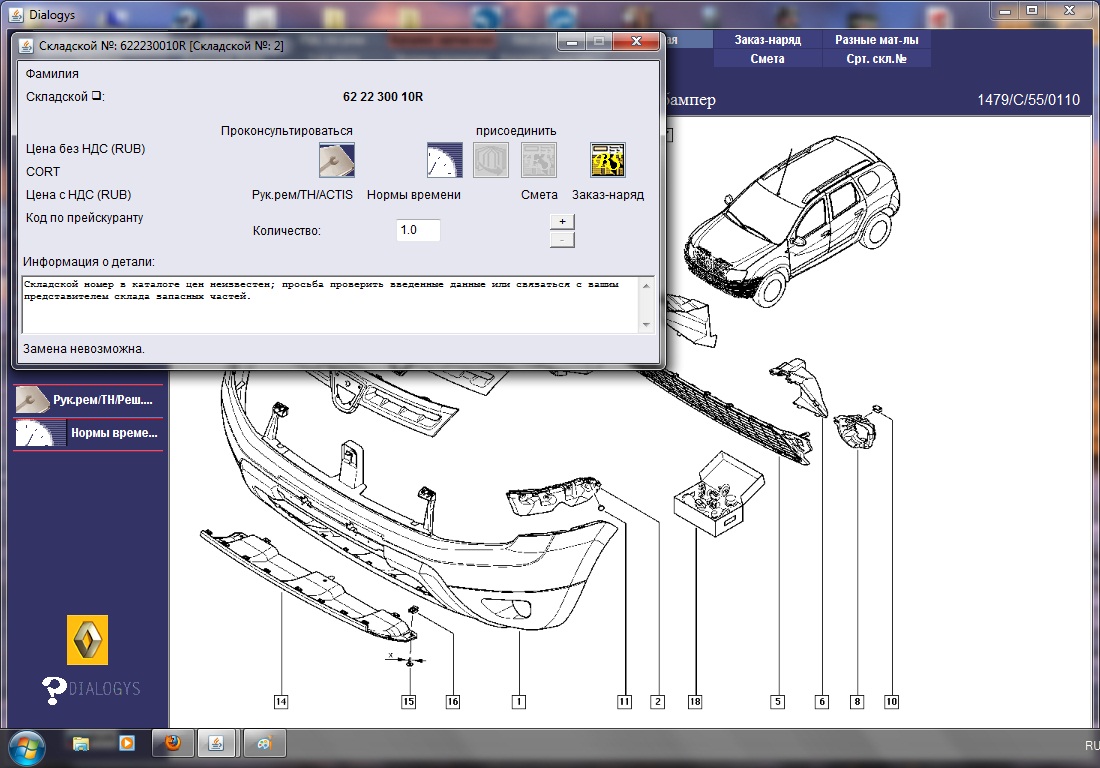The height and width of the screenshot is (768, 1100).
Task: Open the Windows Start menu
Action: pos(26,748)
